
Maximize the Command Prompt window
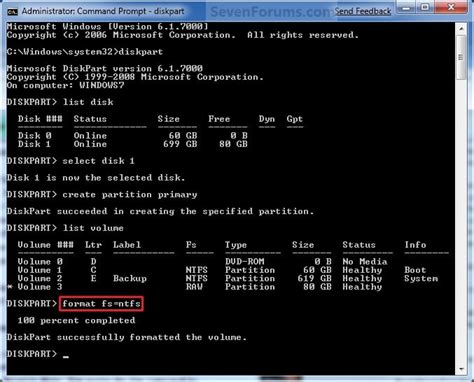[425, 7]
